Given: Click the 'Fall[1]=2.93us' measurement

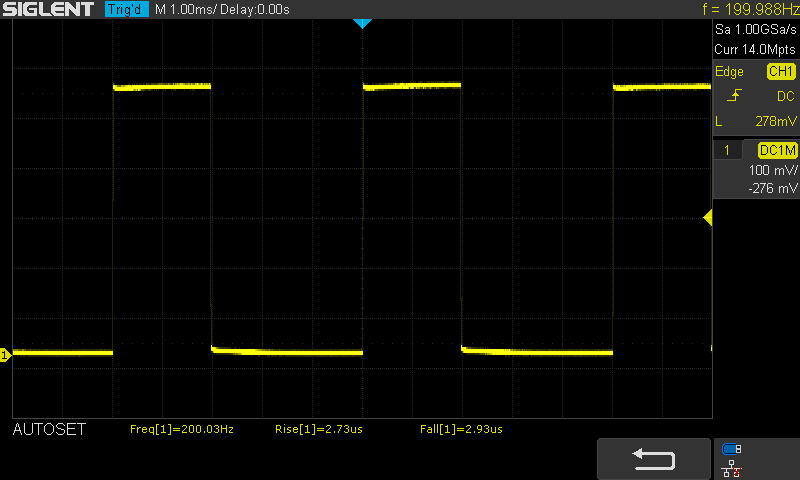Looking at the screenshot, I should 461,429.
